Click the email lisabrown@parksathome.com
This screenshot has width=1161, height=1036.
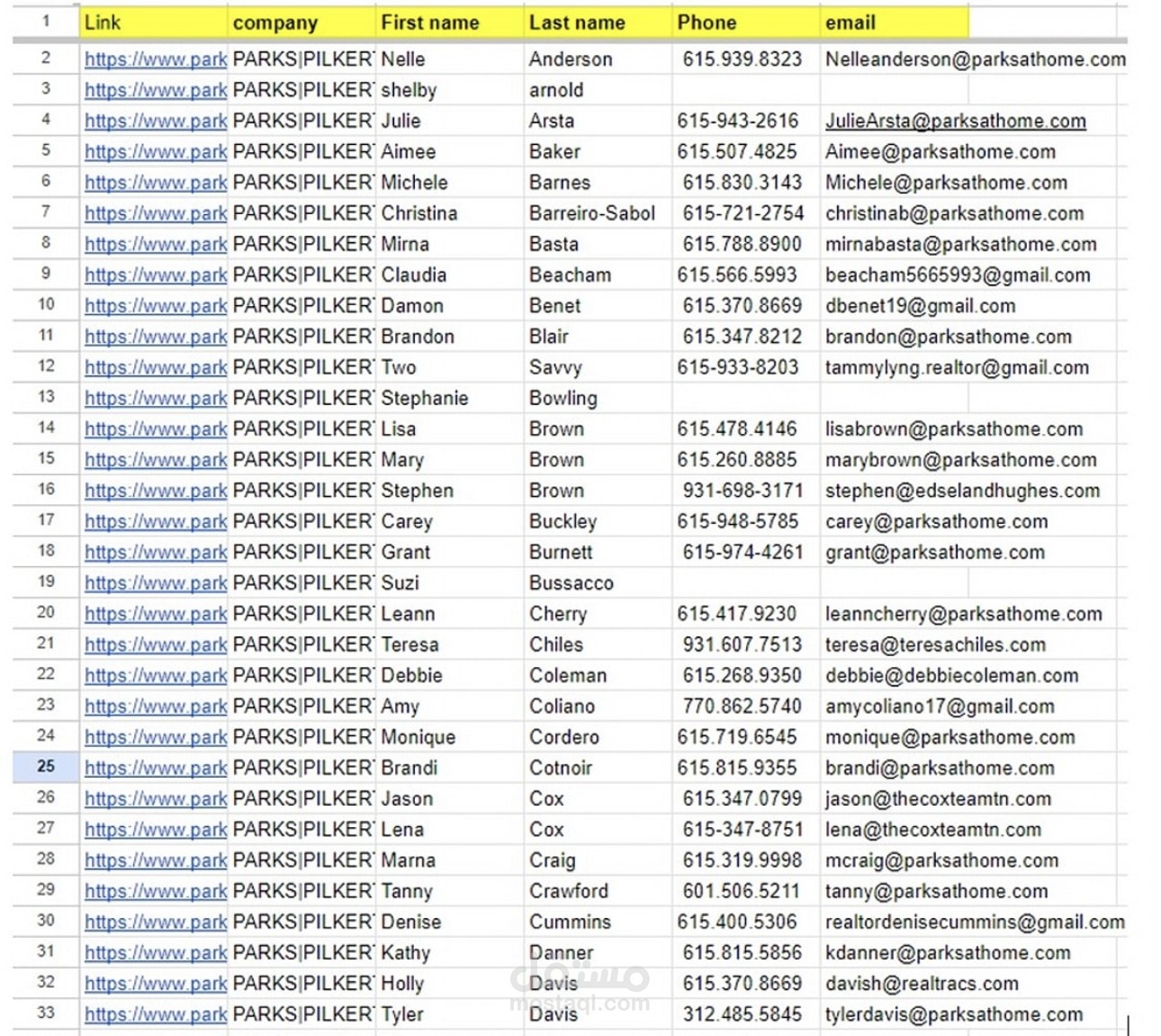(x=954, y=429)
